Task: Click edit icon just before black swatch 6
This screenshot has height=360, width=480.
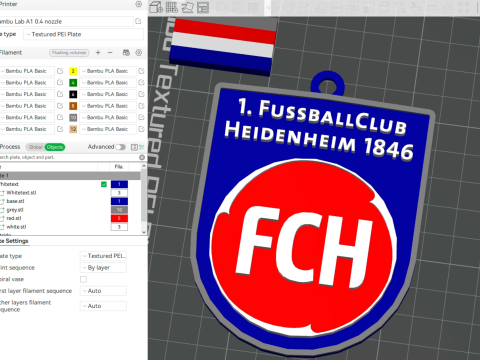Action: coord(60,94)
